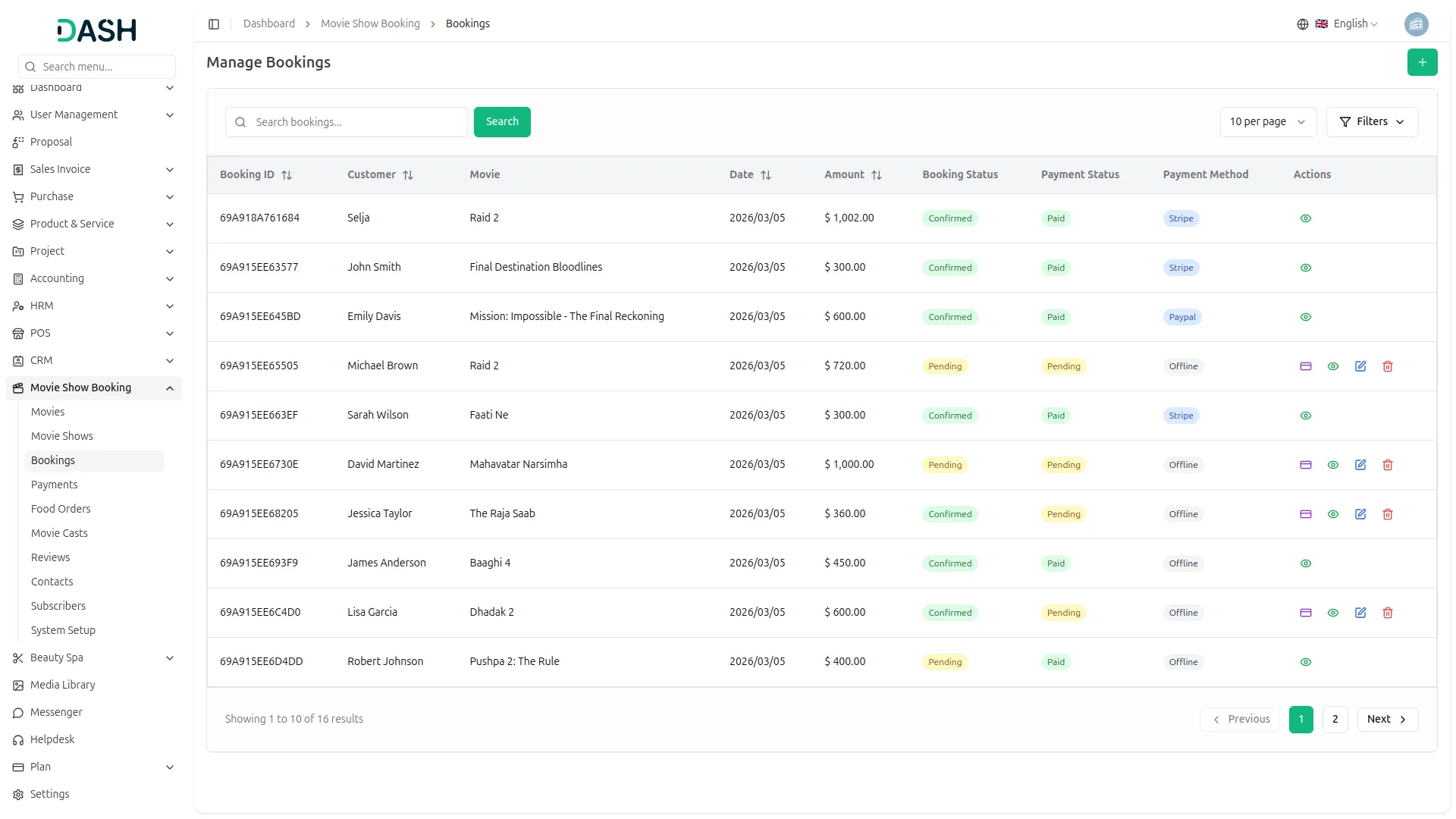Select Payments in the sidebar
This screenshot has height=819, width=1456.
point(54,484)
